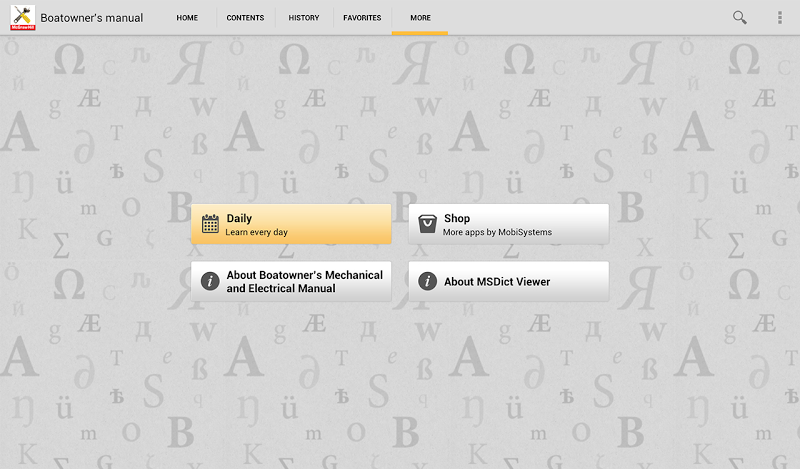This screenshot has width=800, height=469.
Task: Select the MORE tab
Action: pyautogui.click(x=420, y=18)
